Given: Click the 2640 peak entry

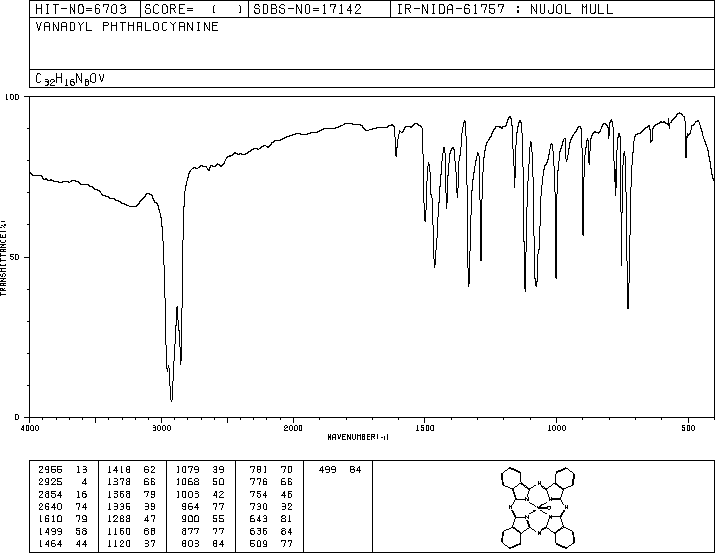Looking at the screenshot, I should [x=63, y=506].
